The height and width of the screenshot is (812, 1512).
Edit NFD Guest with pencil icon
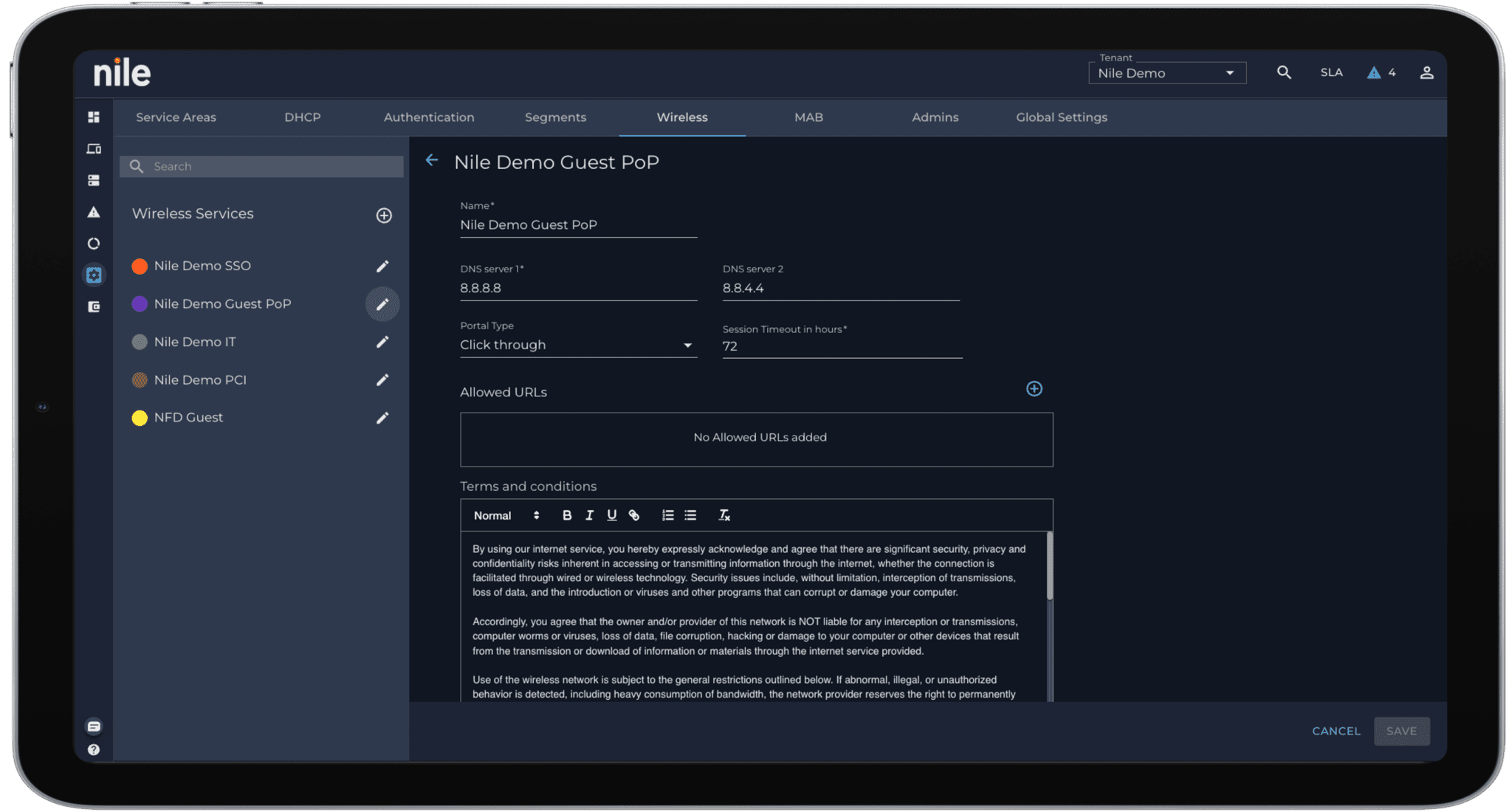click(x=382, y=418)
